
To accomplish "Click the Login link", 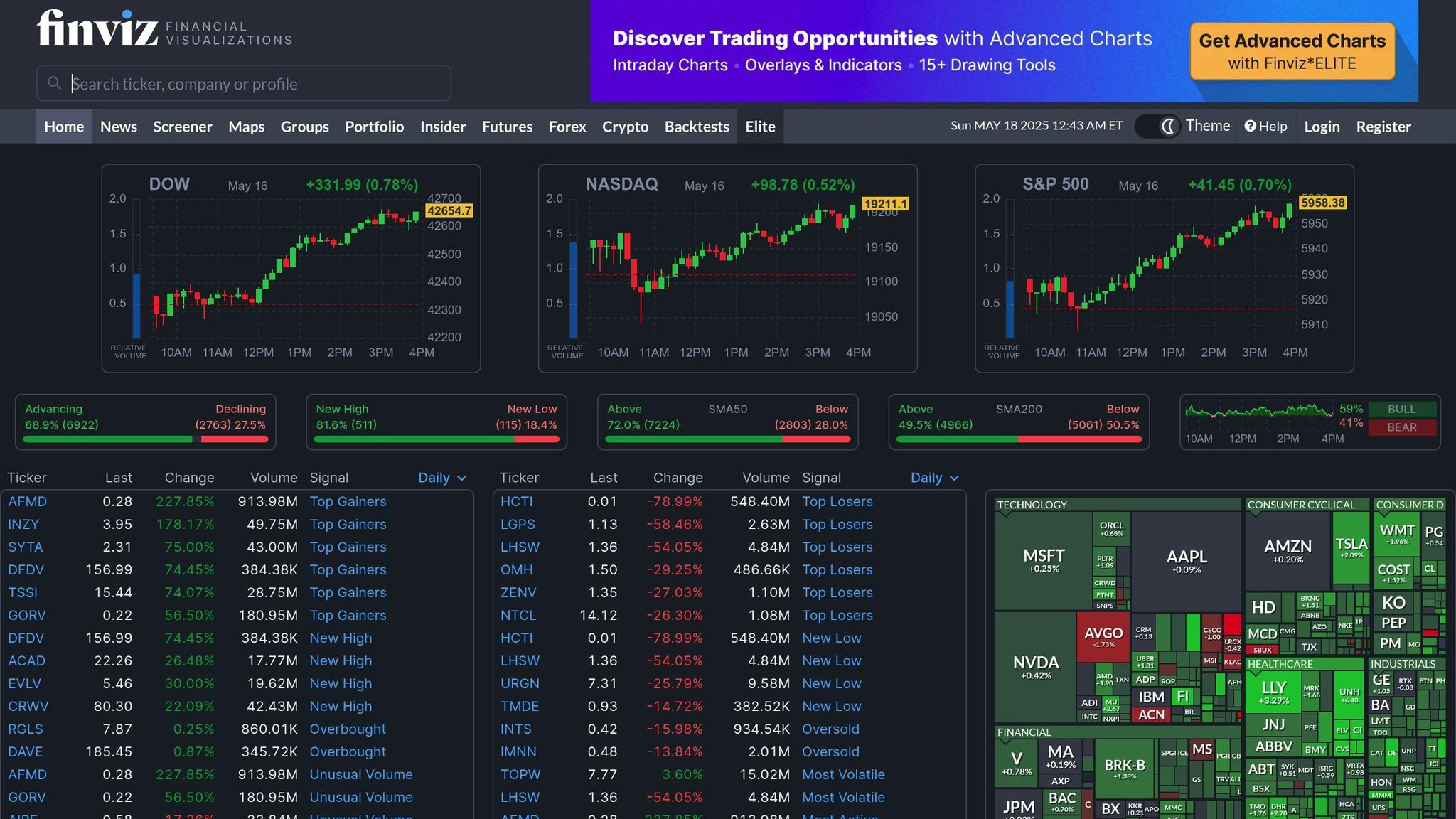I will (1322, 127).
